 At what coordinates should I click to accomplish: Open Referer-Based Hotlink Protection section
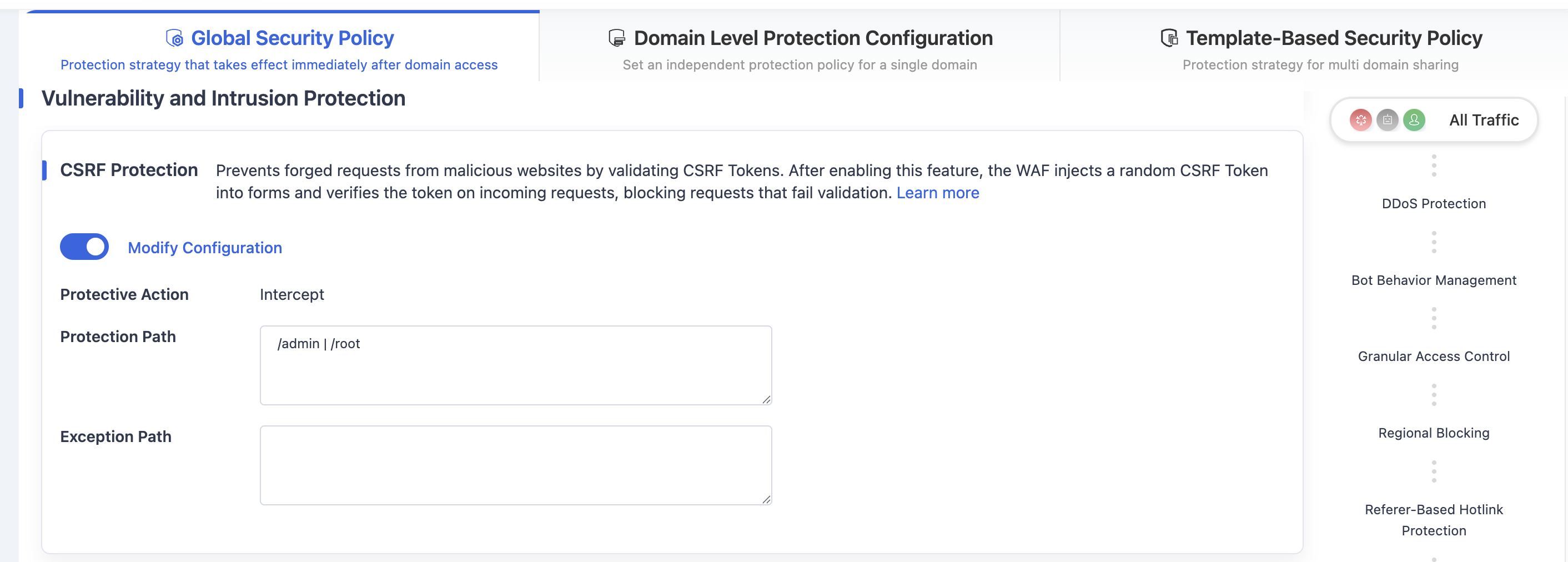(1434, 520)
